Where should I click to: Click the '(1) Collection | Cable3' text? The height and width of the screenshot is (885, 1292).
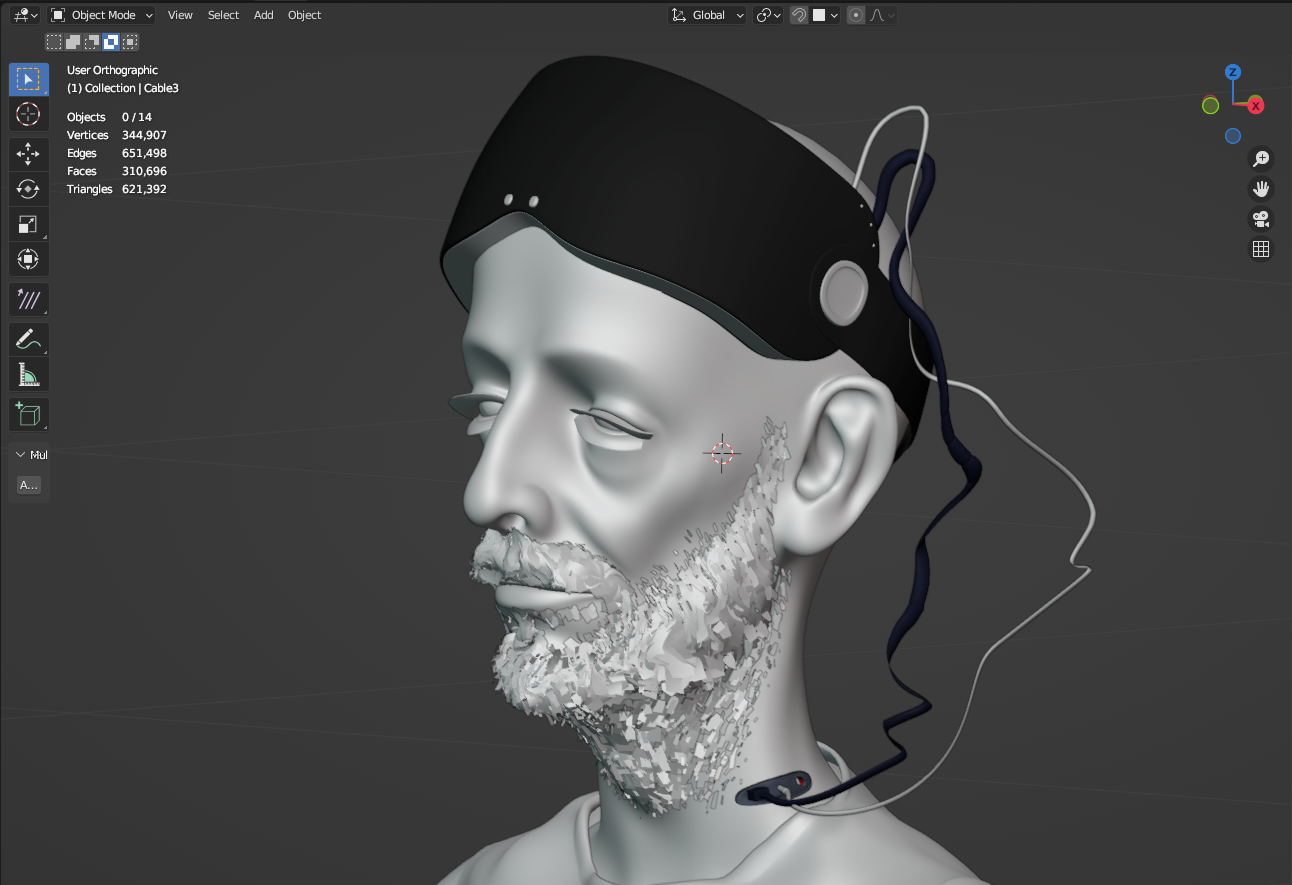[123, 88]
